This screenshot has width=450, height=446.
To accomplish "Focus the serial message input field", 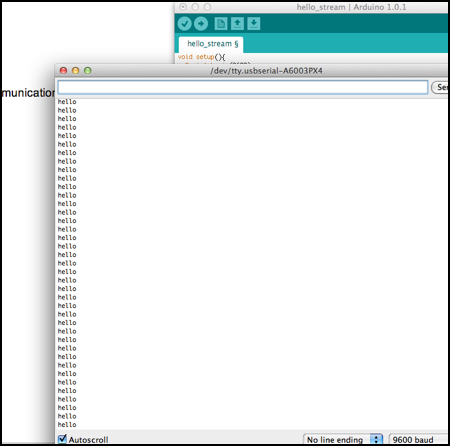I will pos(243,87).
